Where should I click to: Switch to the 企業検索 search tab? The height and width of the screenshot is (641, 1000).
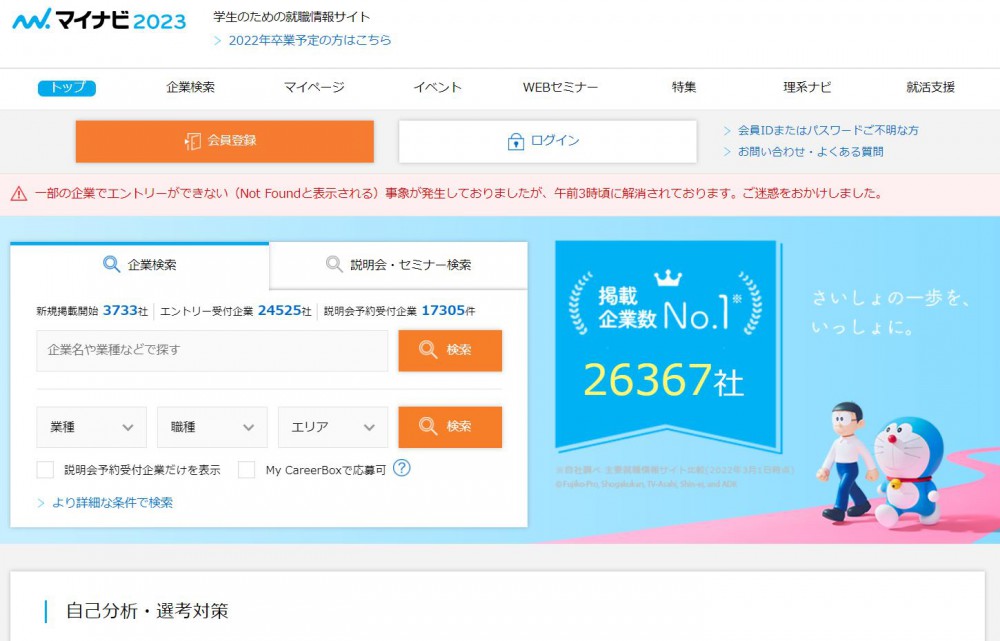pyautogui.click(x=140, y=265)
